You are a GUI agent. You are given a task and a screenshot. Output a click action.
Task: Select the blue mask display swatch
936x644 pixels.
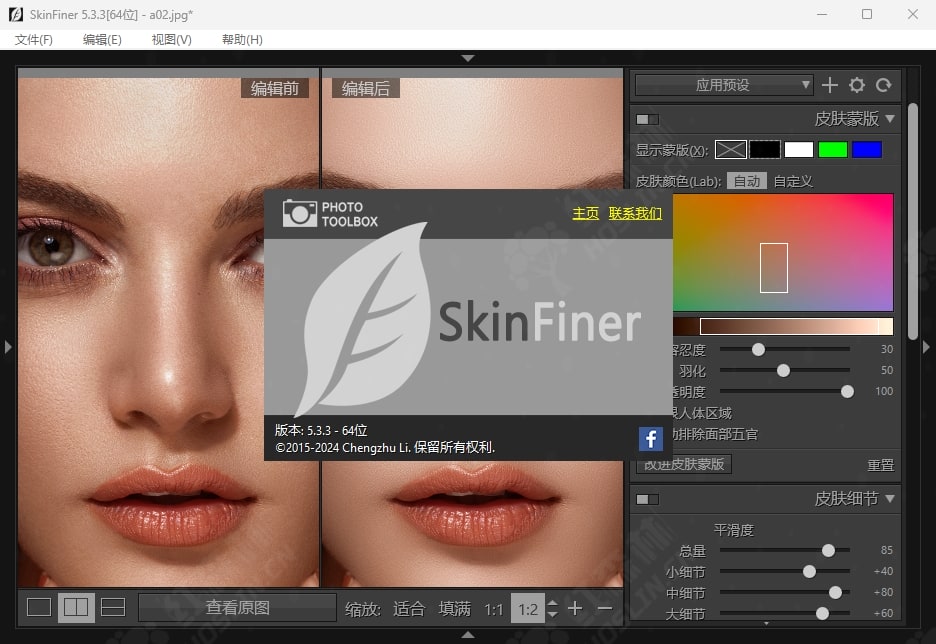(x=867, y=149)
